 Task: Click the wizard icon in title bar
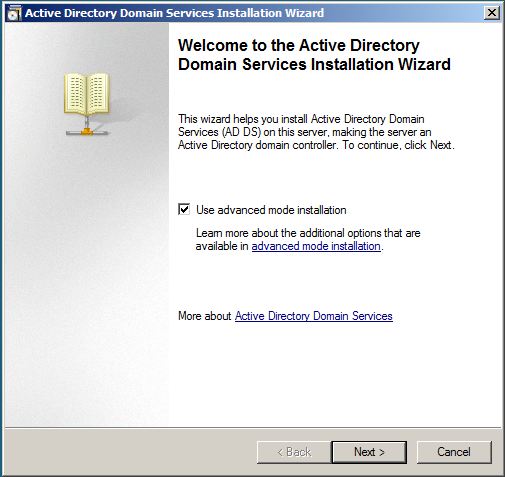click(14, 13)
